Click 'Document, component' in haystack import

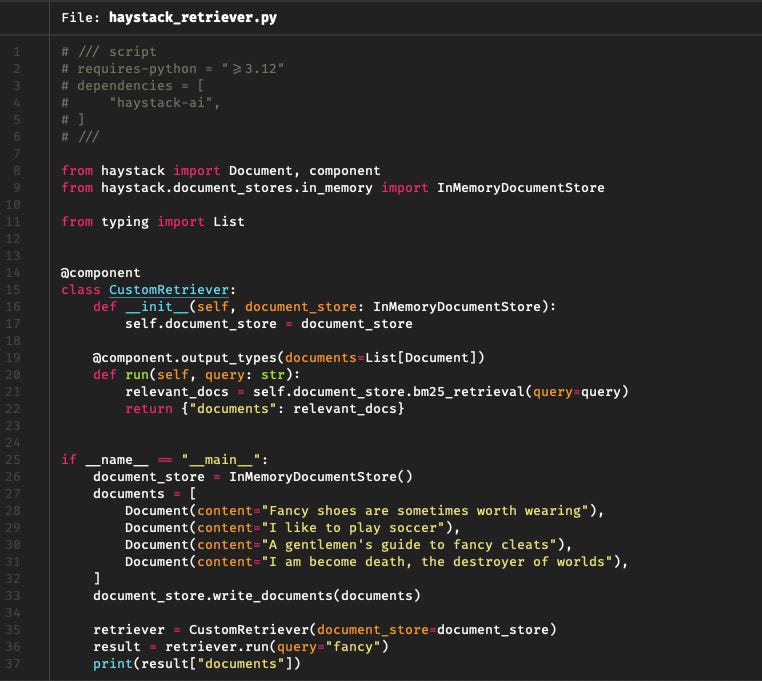305,171
